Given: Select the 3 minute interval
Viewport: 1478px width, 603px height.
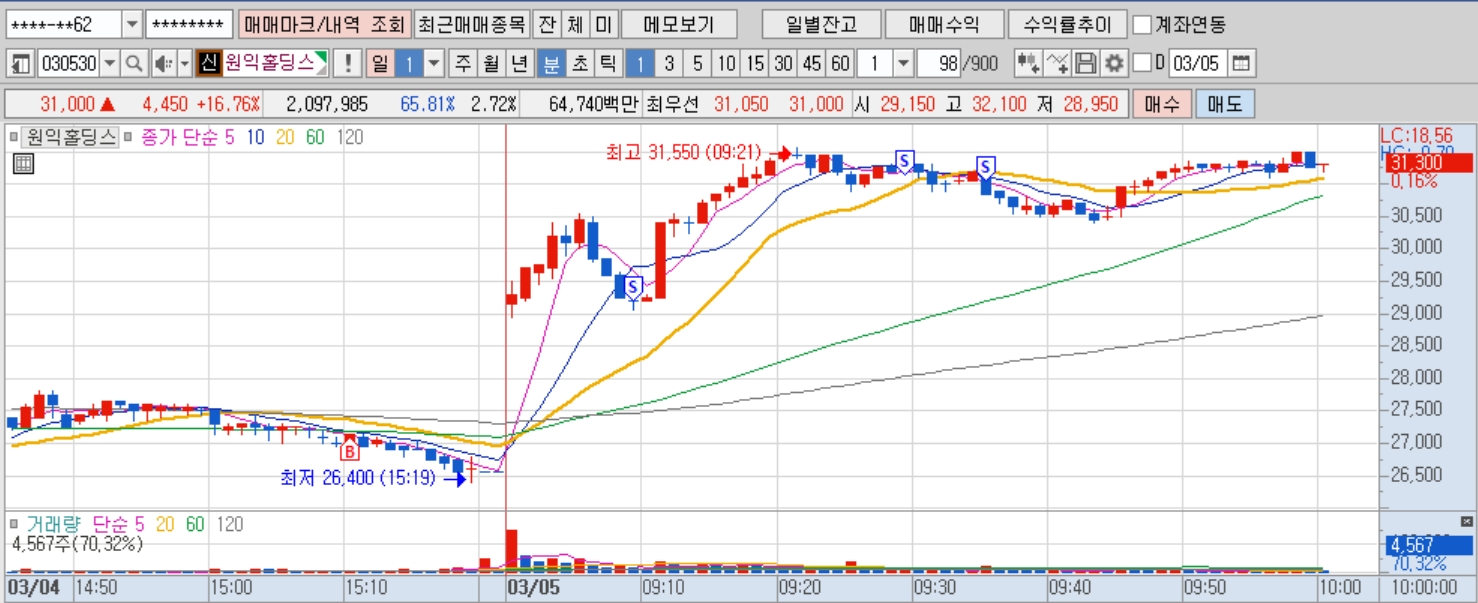Looking at the screenshot, I should tap(669, 64).
